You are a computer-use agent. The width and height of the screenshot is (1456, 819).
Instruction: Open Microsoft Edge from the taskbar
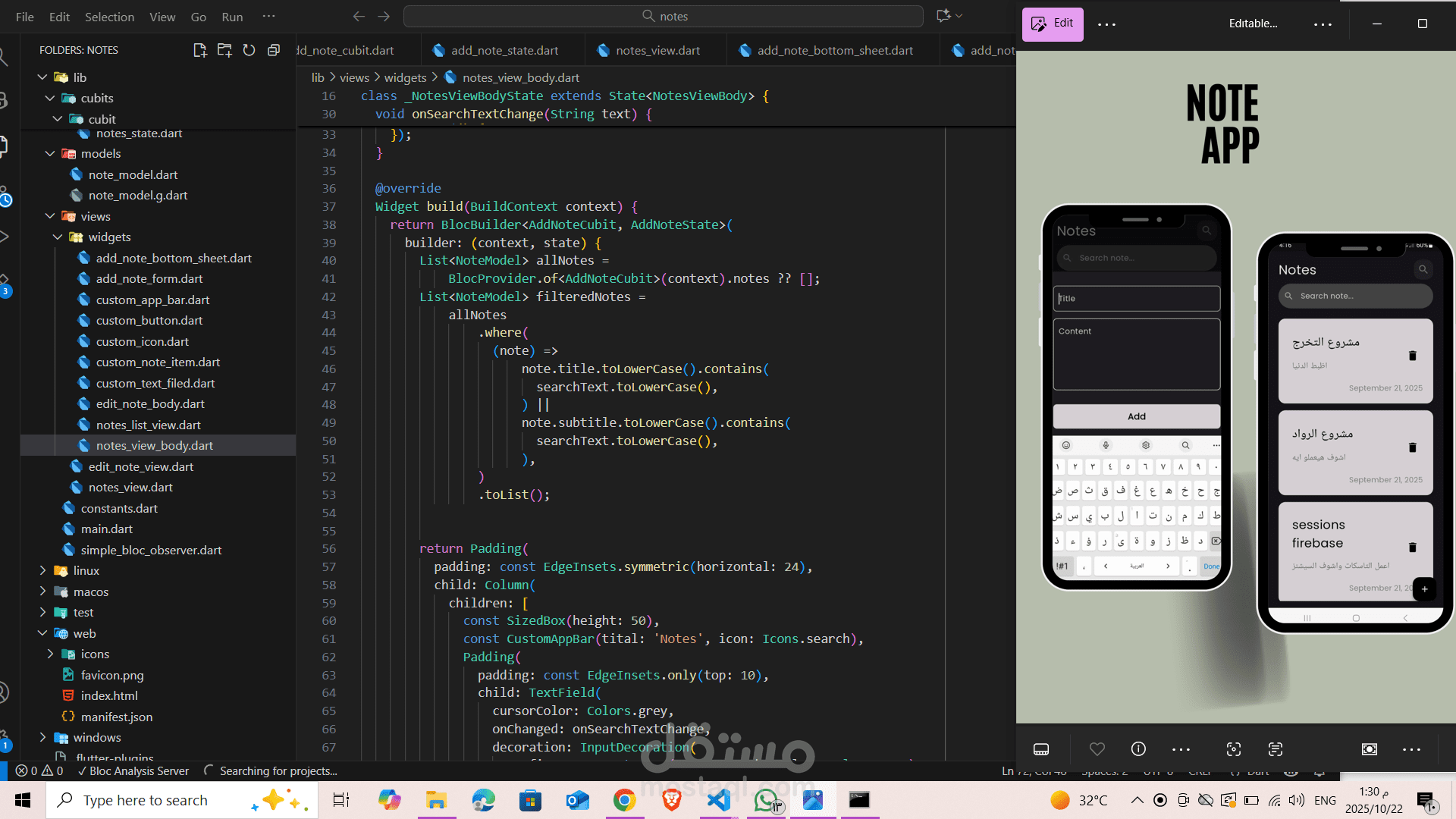483,800
